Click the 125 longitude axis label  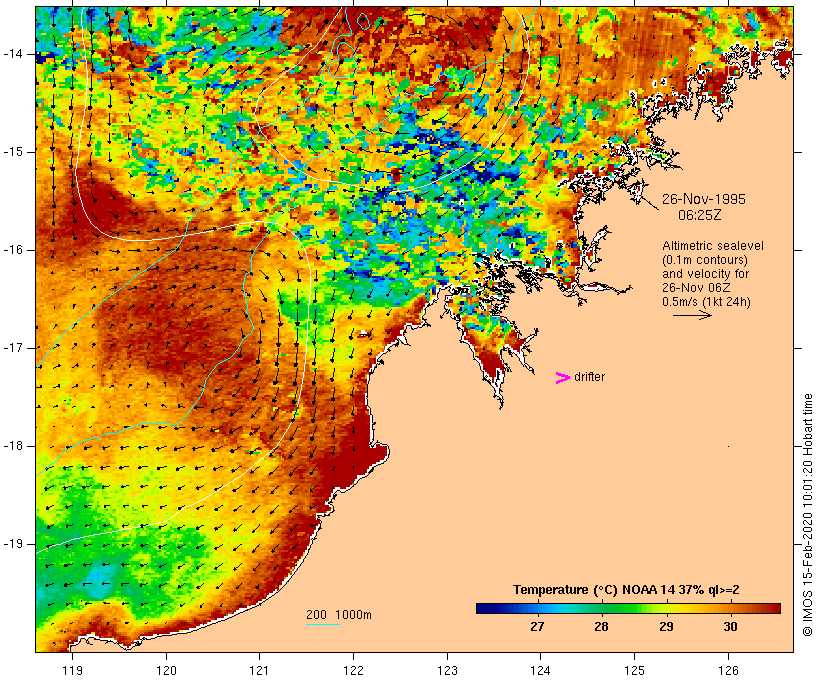pos(634,670)
